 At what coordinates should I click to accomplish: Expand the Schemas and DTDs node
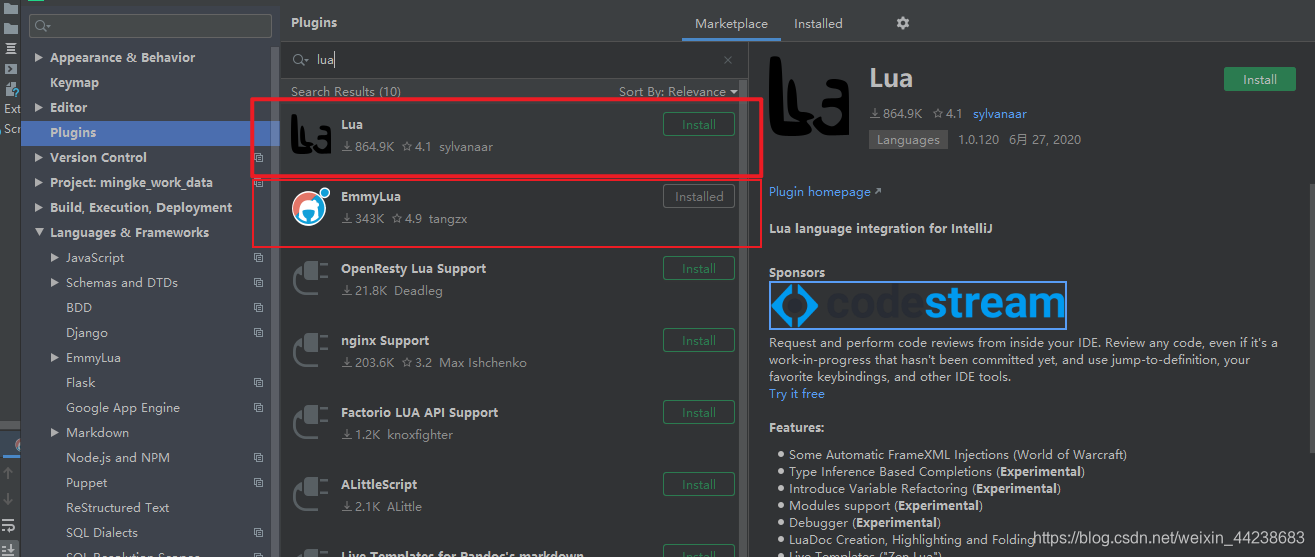55,283
